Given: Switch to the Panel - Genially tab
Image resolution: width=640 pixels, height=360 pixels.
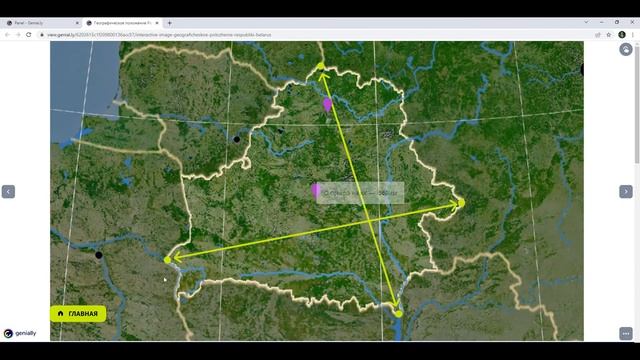Looking at the screenshot, I should click(41, 23).
